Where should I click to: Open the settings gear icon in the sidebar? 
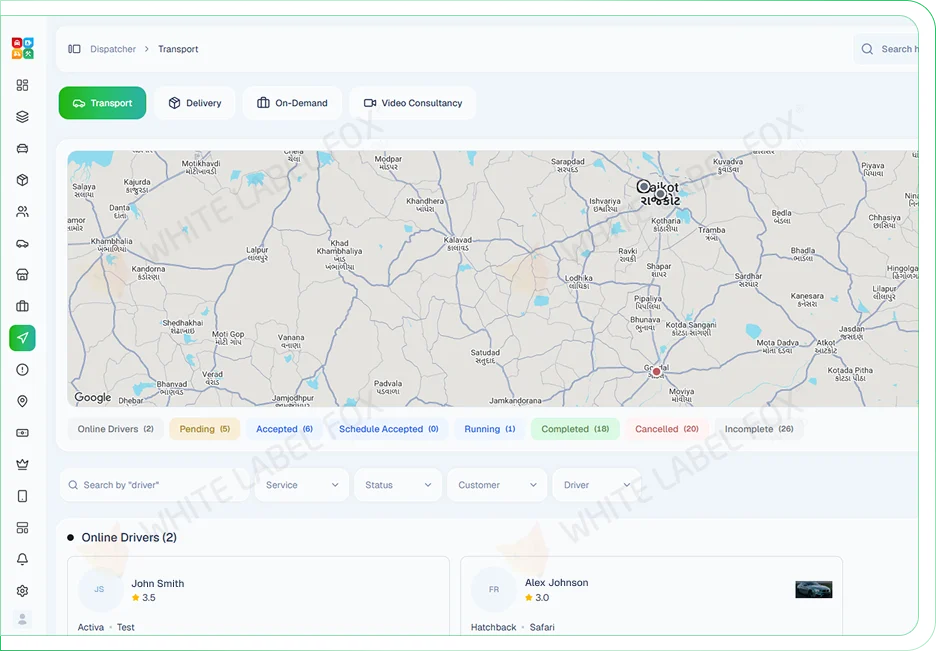click(22, 591)
